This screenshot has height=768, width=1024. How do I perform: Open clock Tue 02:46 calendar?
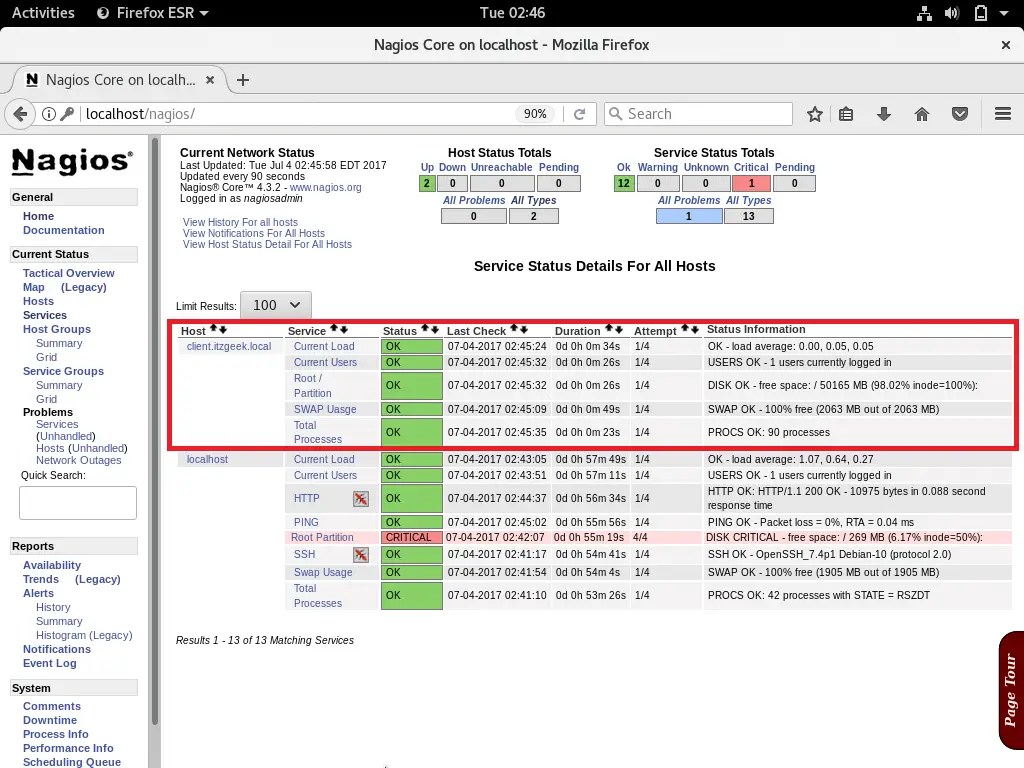512,13
